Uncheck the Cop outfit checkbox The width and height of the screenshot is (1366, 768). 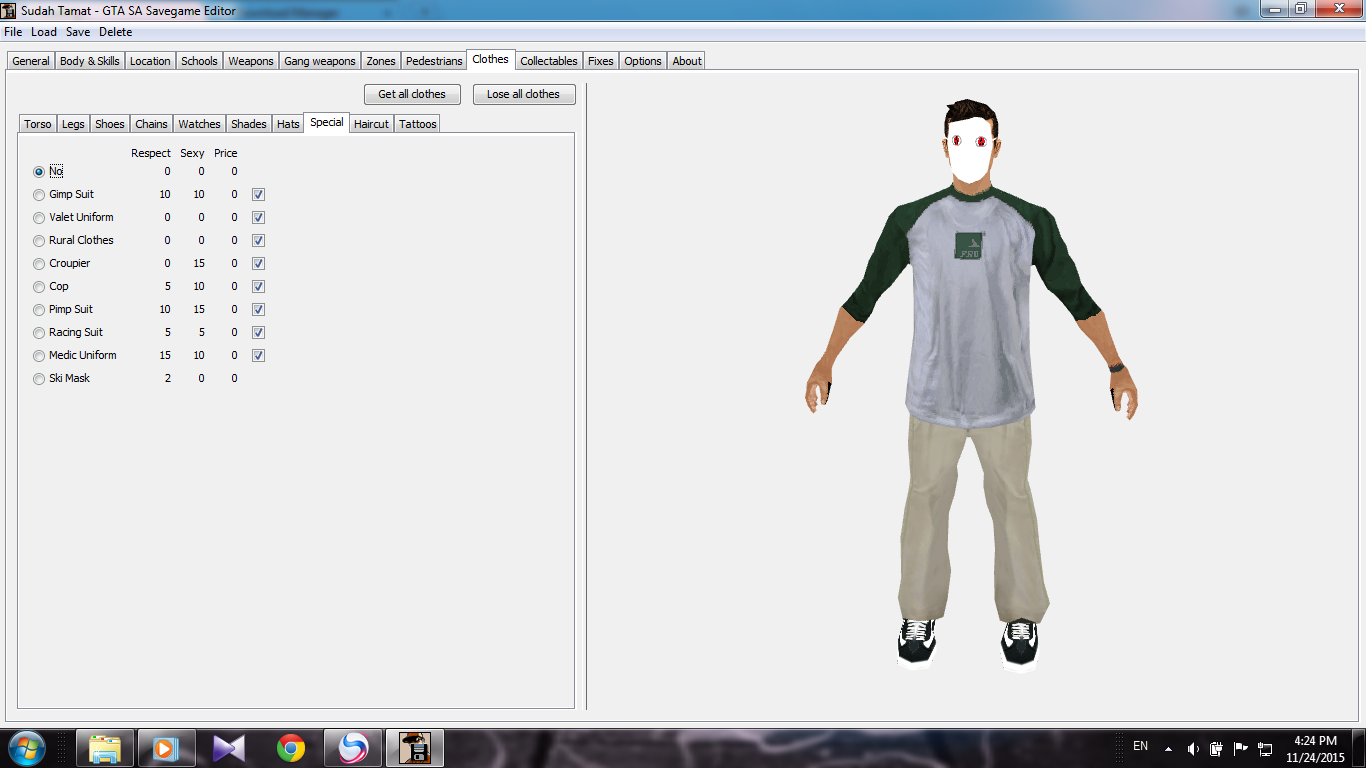(x=258, y=287)
